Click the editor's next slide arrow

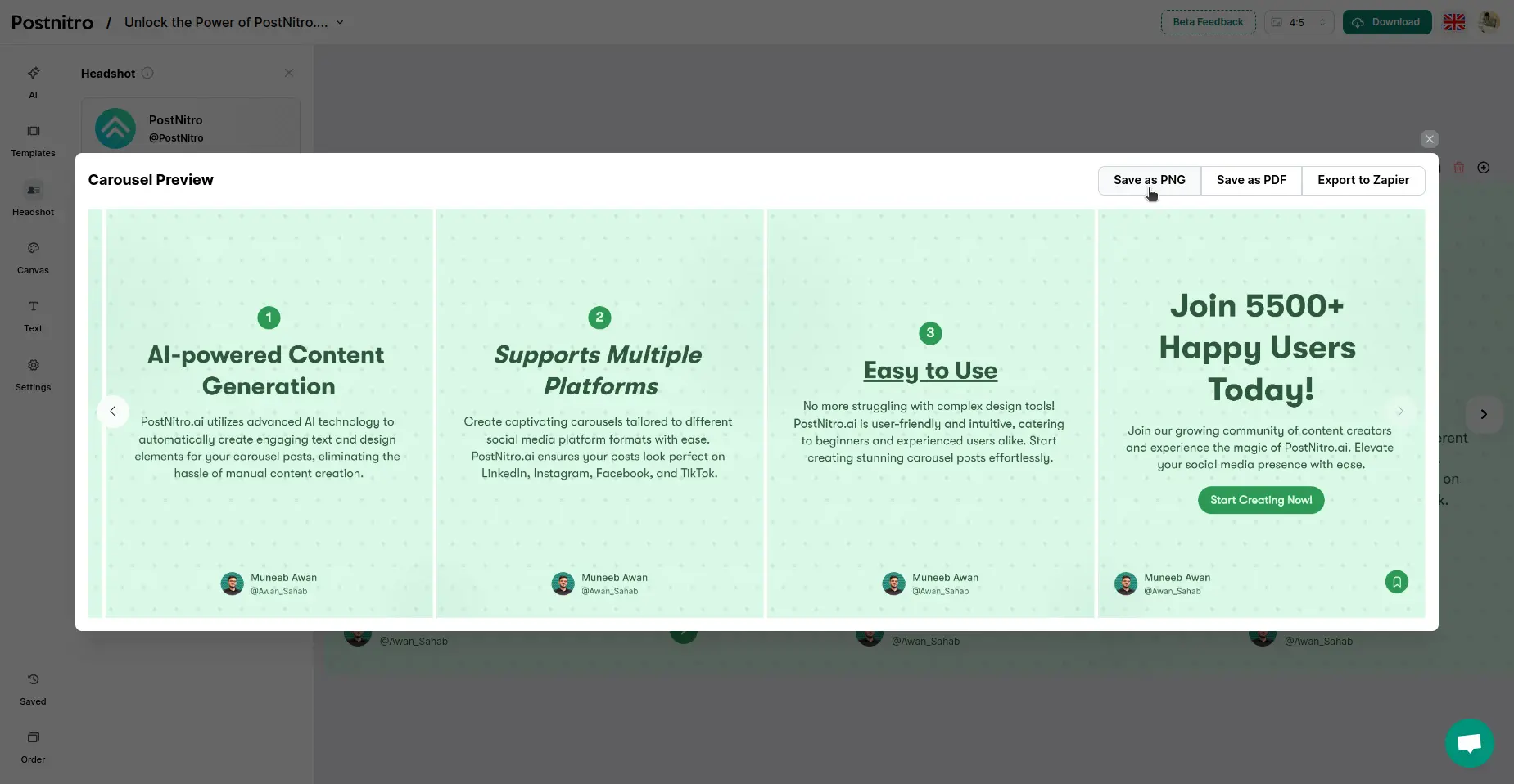pos(1484,414)
